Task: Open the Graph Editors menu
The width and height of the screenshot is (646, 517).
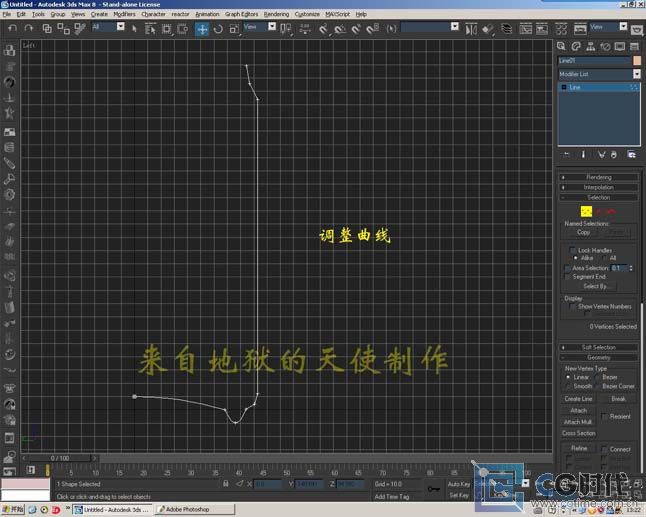Action: click(x=241, y=14)
